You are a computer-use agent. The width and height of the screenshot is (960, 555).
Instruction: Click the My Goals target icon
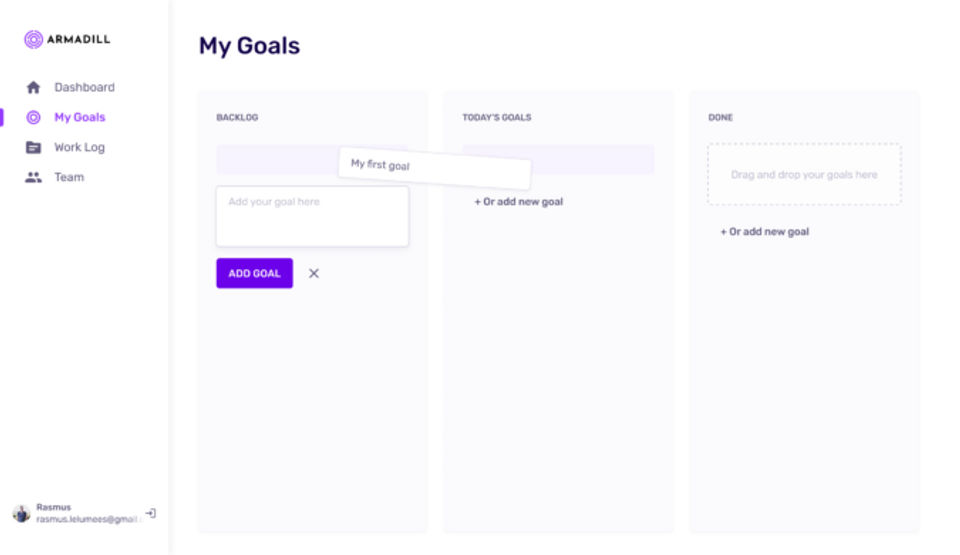point(33,118)
